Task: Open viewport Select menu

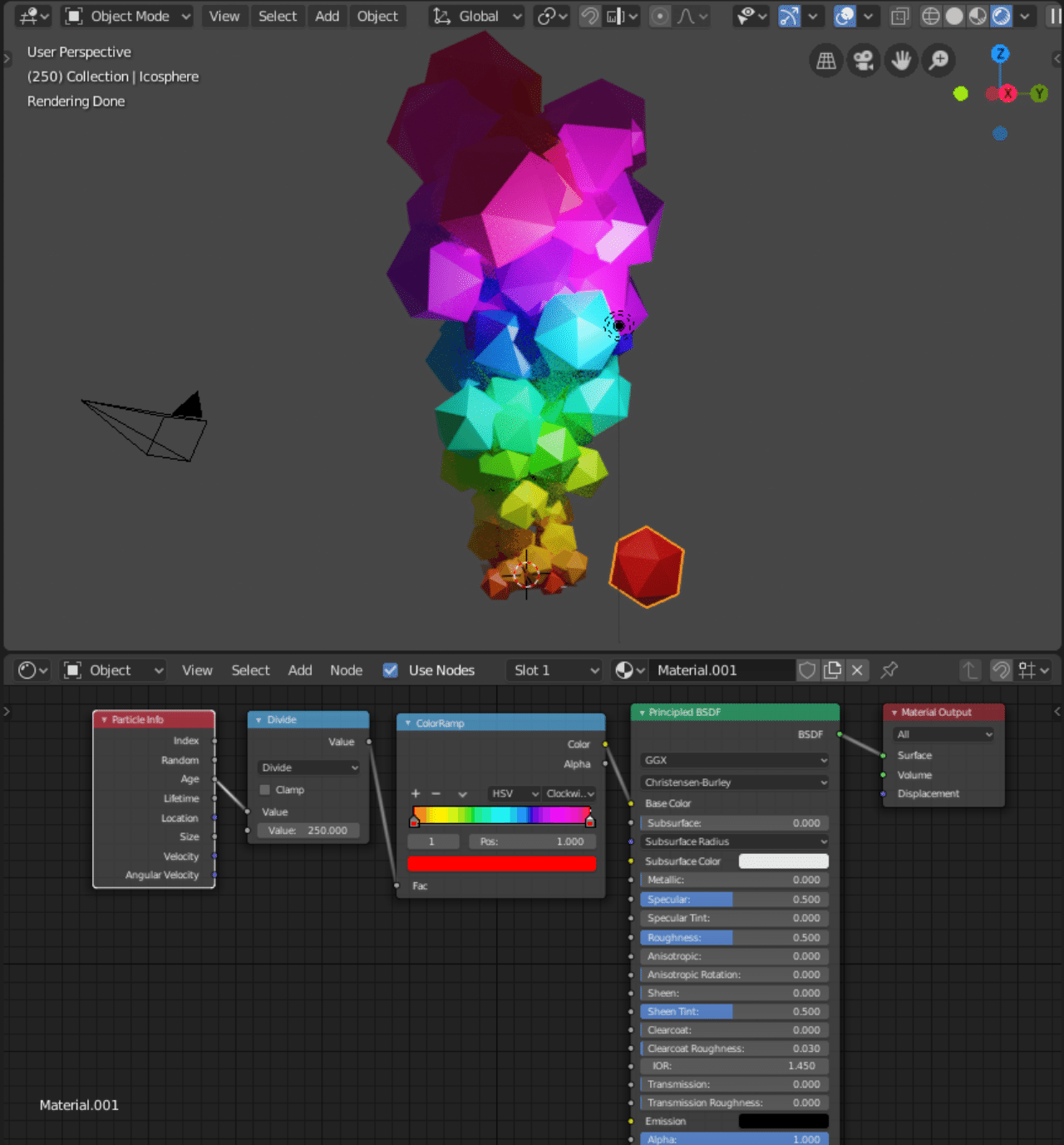Action: point(277,16)
